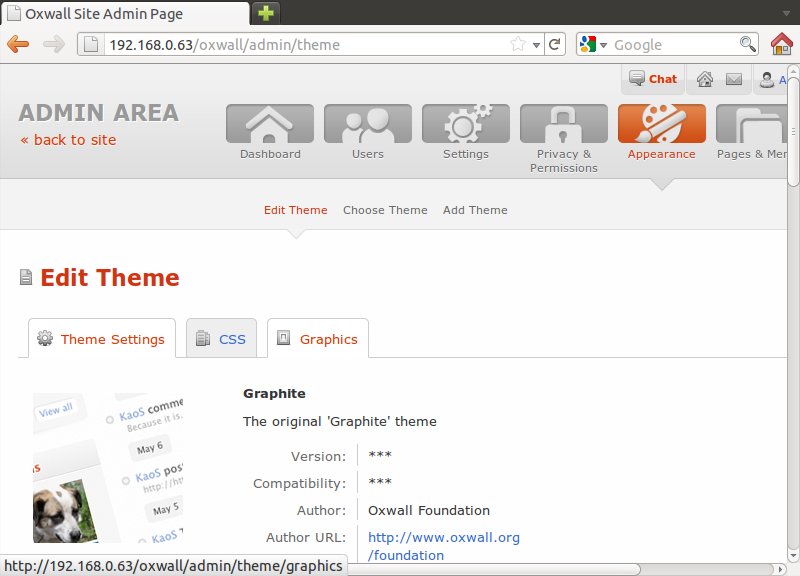Click the horizontal scrollbar right arrow
This screenshot has height=576, width=800.
coord(780,569)
